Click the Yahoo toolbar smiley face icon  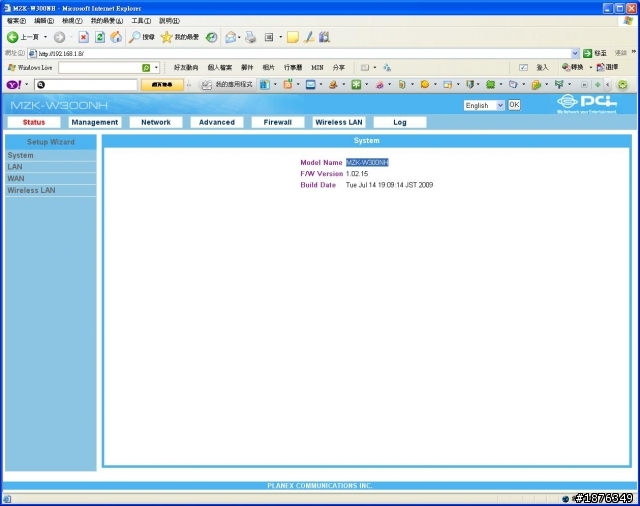click(425, 84)
